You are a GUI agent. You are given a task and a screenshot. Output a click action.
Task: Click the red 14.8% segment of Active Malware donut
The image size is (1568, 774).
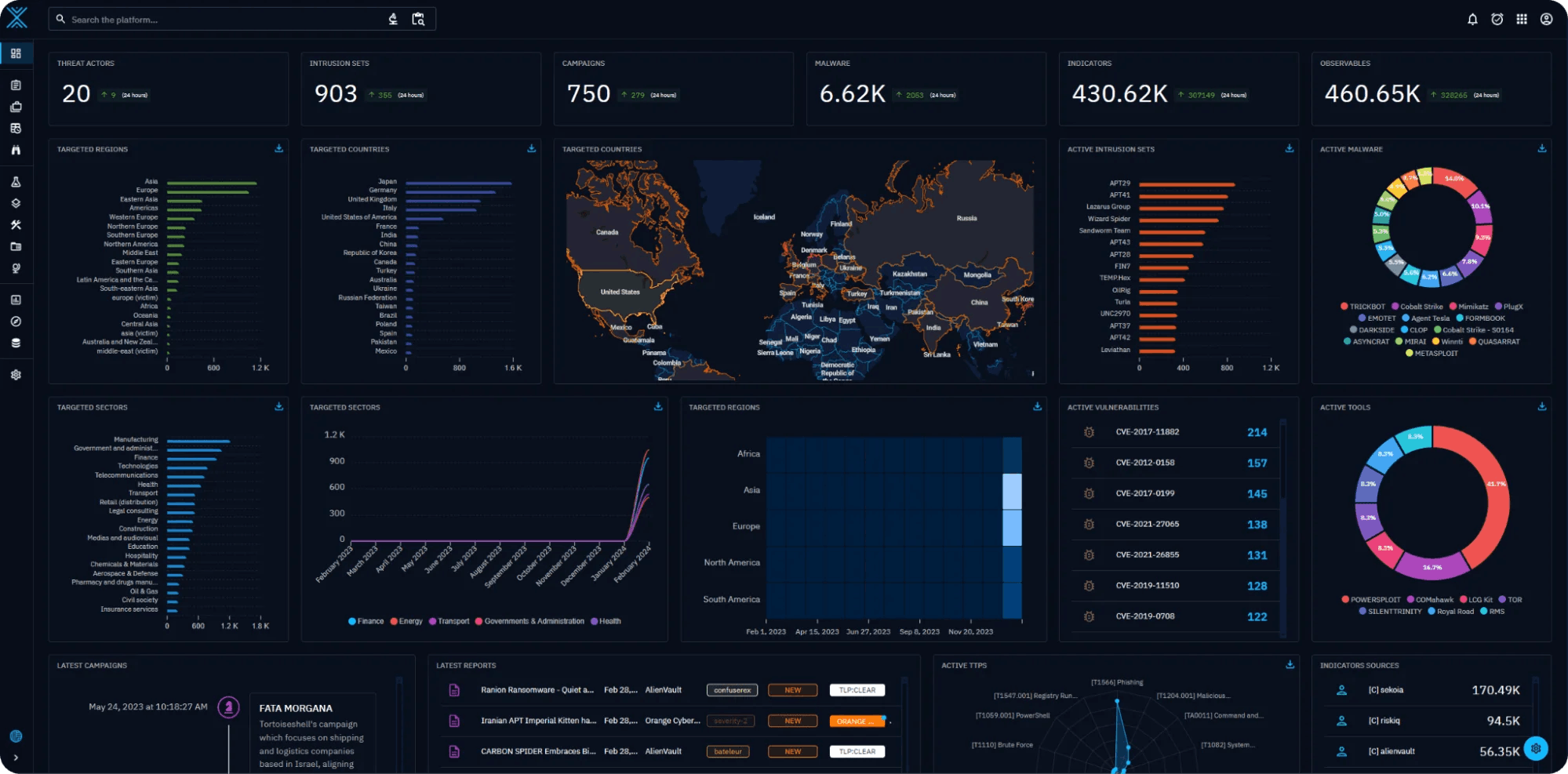click(x=1453, y=181)
